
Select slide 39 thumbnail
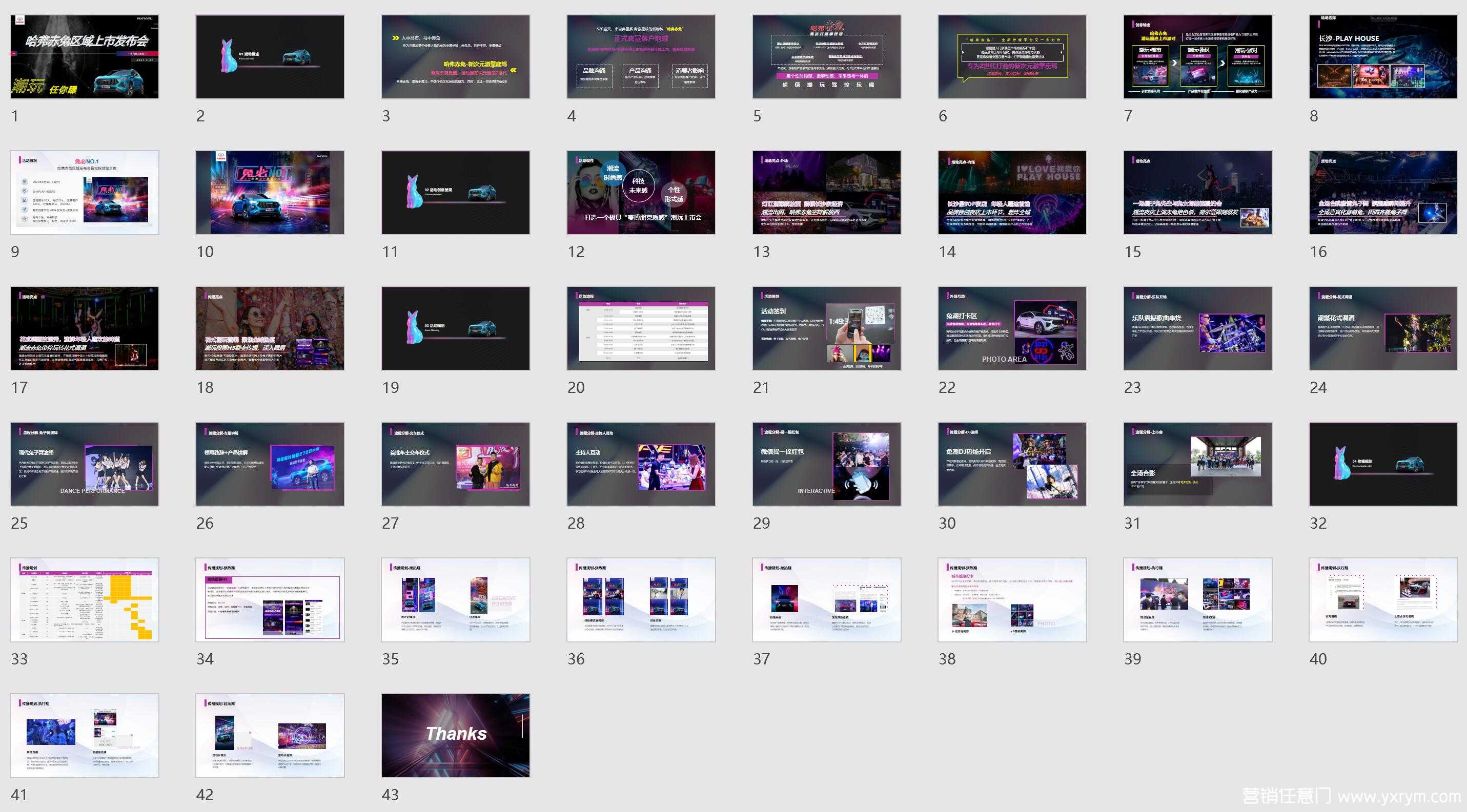click(x=1198, y=600)
